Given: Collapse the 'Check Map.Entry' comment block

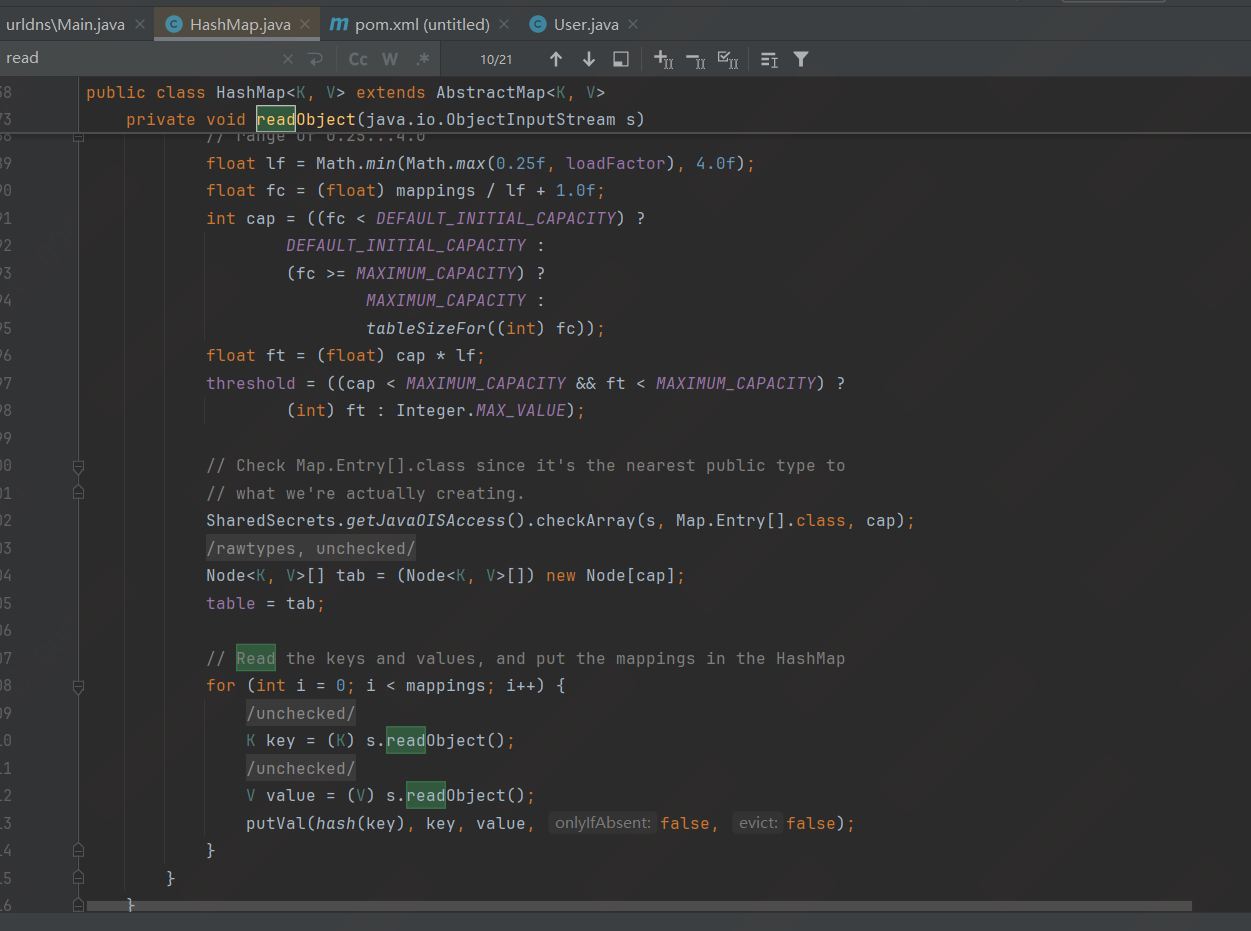Looking at the screenshot, I should click(x=78, y=466).
